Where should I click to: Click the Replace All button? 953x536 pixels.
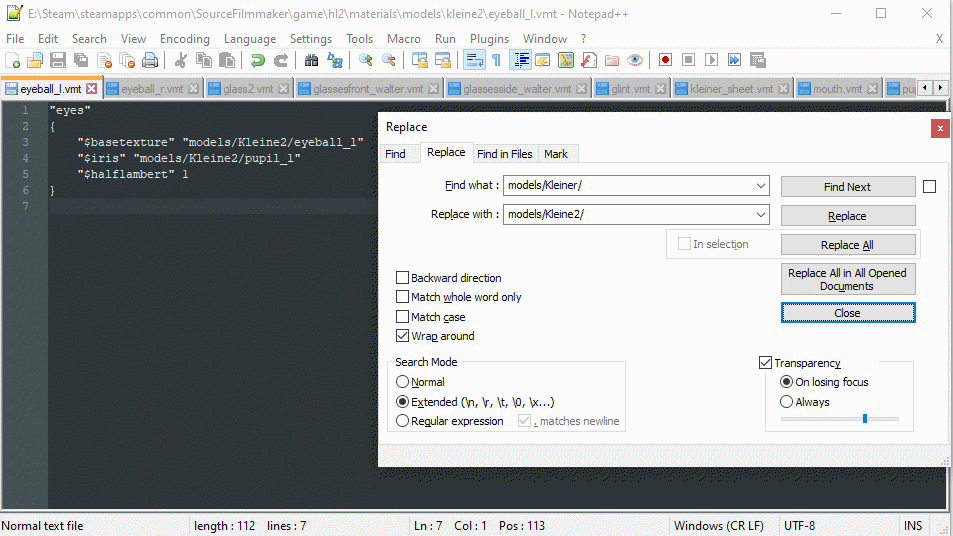pyautogui.click(x=847, y=245)
